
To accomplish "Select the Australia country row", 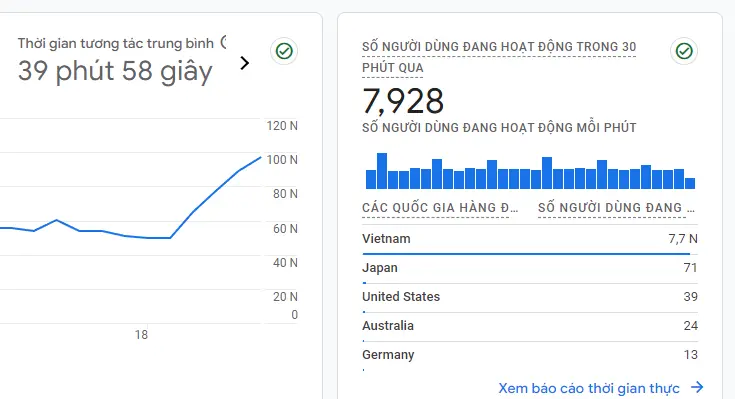I will pos(530,327).
